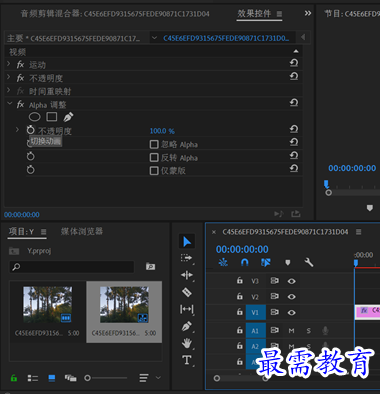Toggle snap magnet icon in timeline
The height and width of the screenshot is (394, 380).
245,263
